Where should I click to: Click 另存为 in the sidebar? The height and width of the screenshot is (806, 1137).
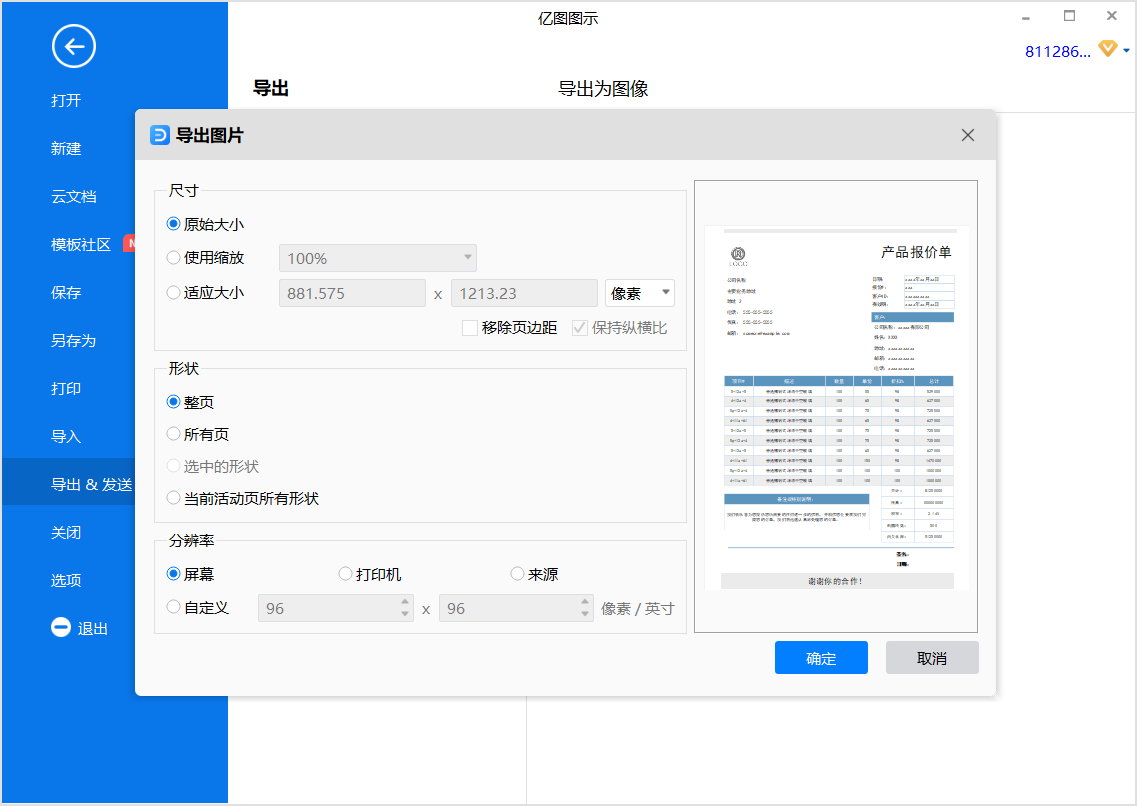pyautogui.click(x=73, y=340)
